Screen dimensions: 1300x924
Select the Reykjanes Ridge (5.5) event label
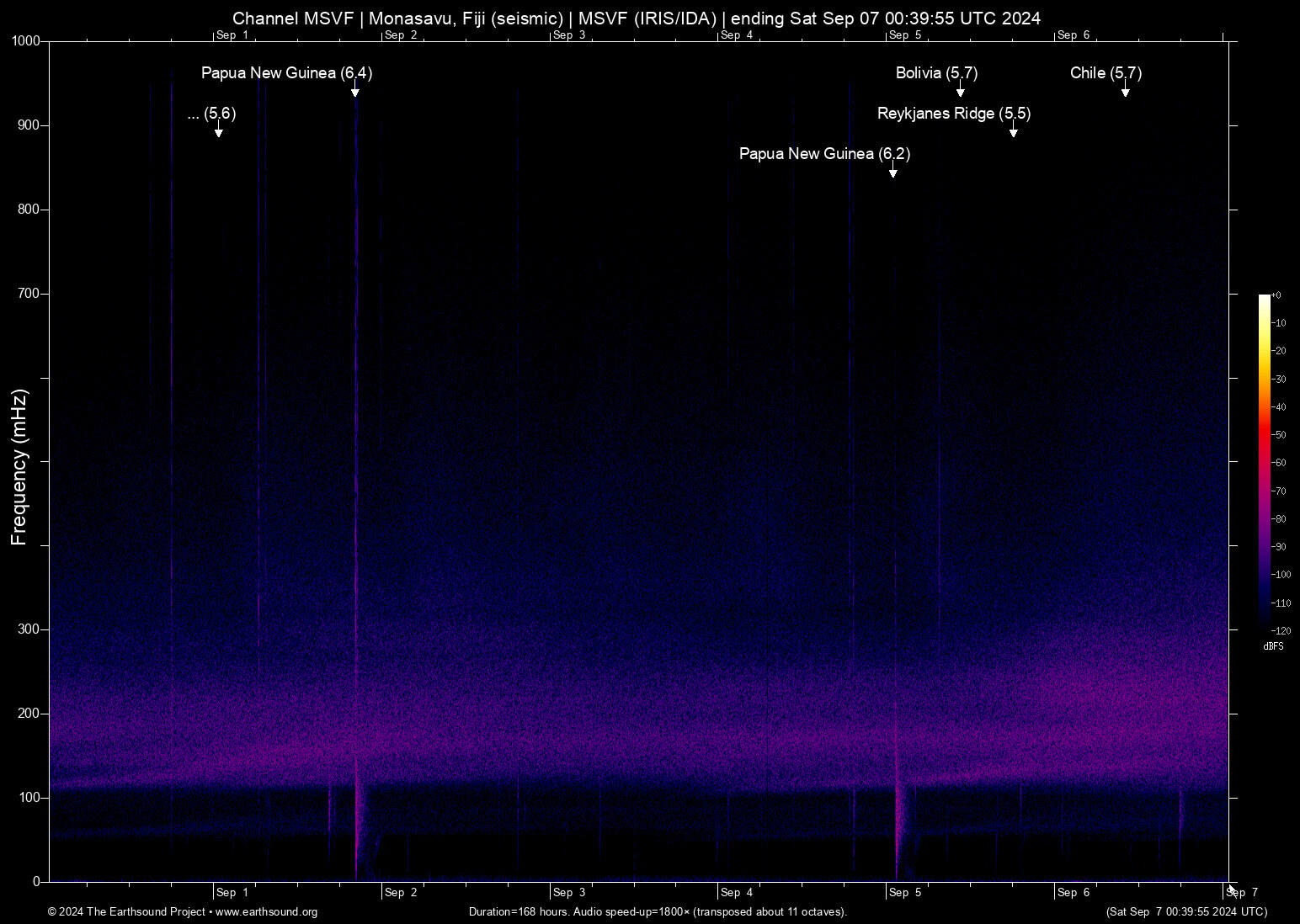955,113
